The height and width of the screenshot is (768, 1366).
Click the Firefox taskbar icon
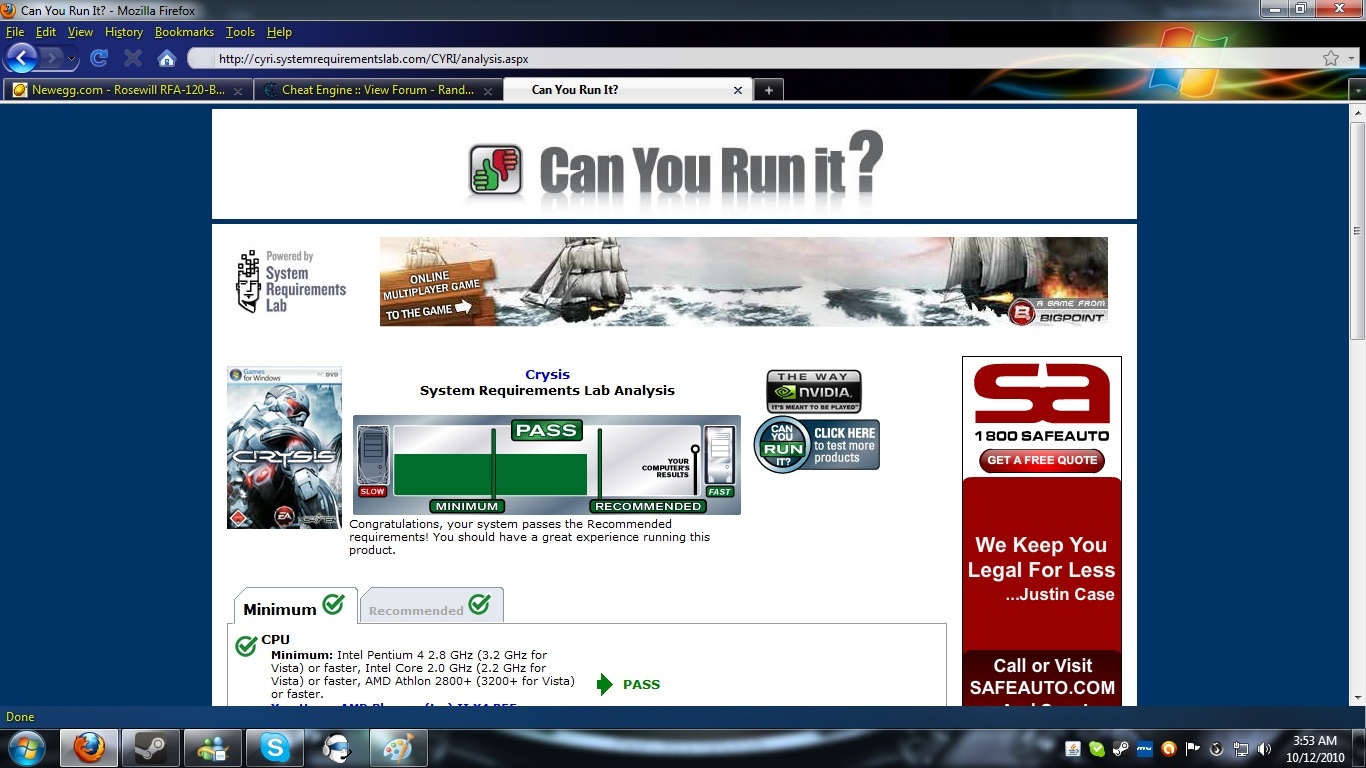pyautogui.click(x=89, y=748)
